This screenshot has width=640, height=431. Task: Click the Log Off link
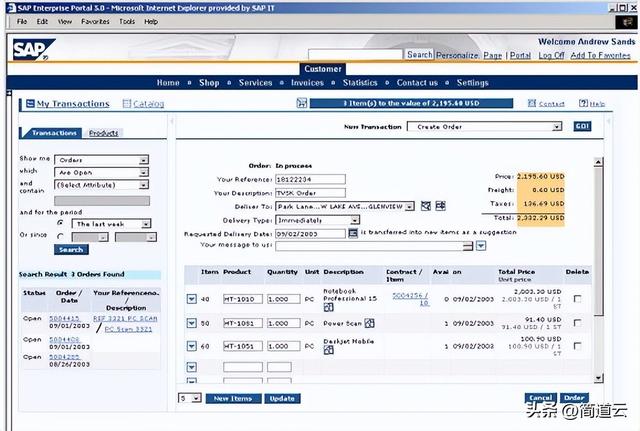[x=551, y=56]
